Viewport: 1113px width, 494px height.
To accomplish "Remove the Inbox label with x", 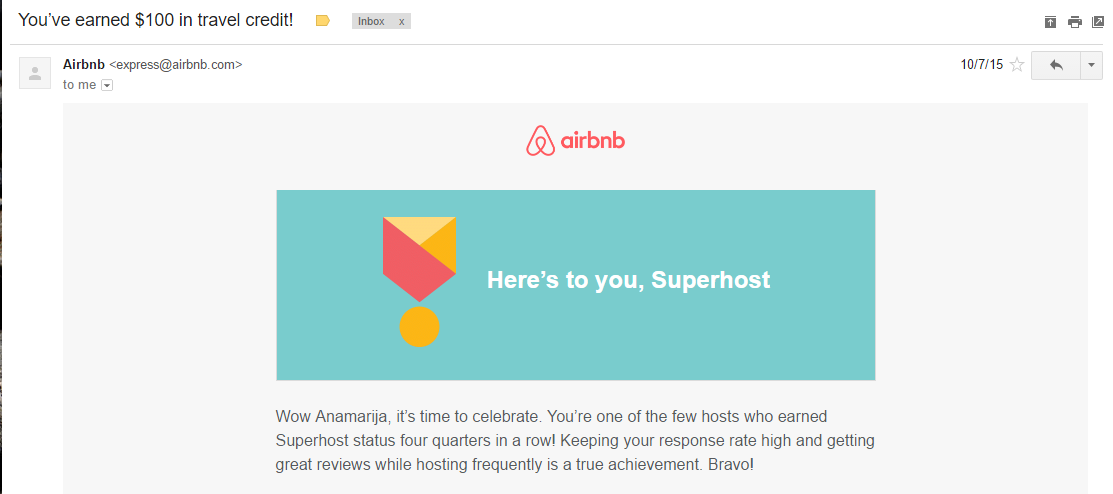I will [x=401, y=21].
